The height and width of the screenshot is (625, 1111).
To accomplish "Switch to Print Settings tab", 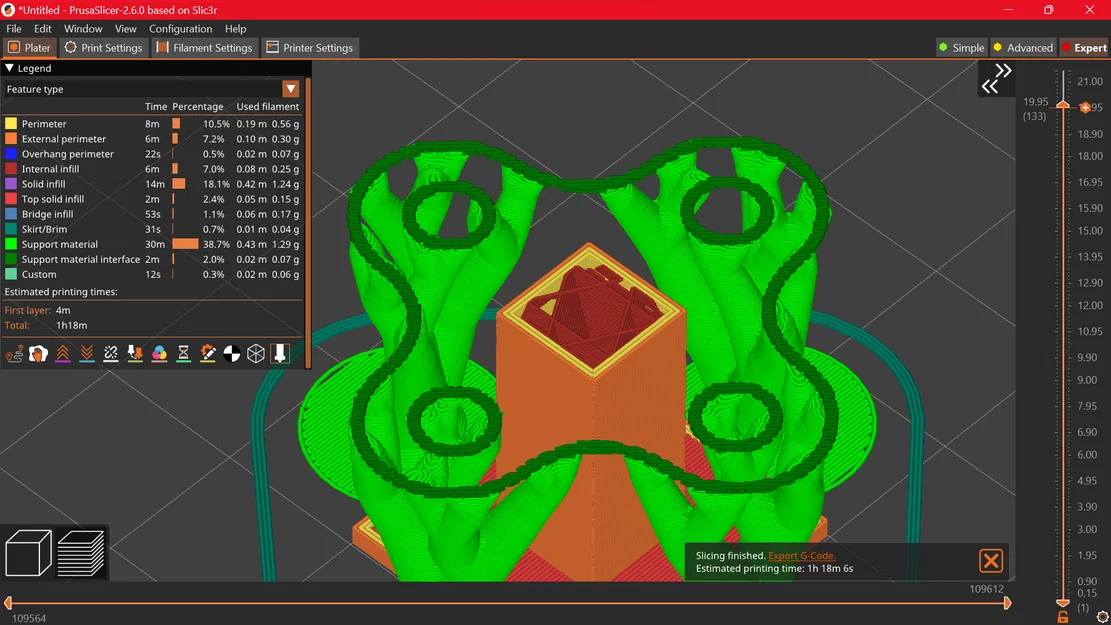I will pyautogui.click(x=103, y=47).
